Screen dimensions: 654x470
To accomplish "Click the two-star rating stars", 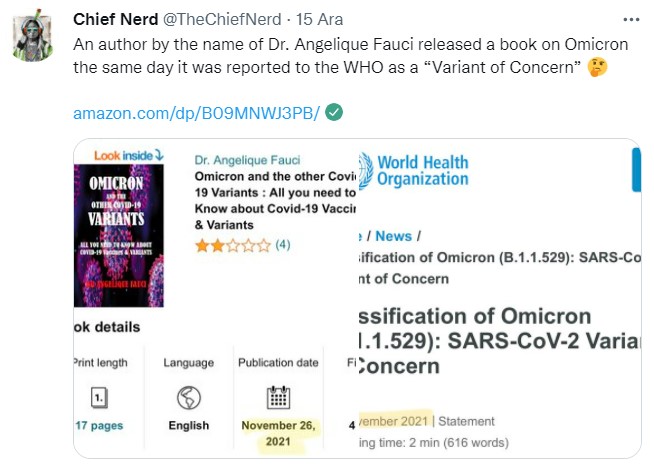I will [x=232, y=244].
